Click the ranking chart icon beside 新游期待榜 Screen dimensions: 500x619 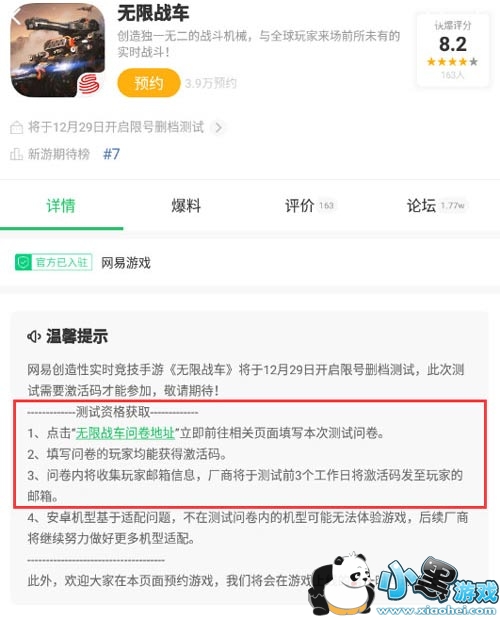coord(16,154)
